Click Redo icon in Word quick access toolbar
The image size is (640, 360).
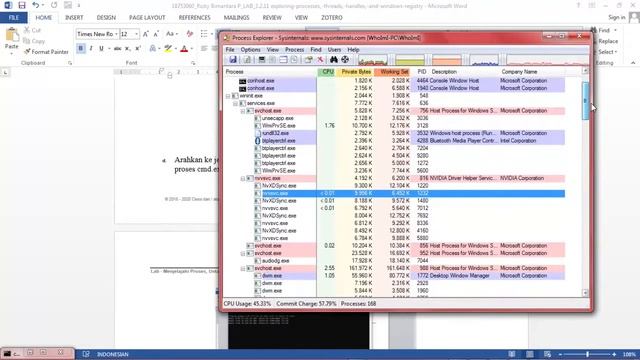click(54, 5)
